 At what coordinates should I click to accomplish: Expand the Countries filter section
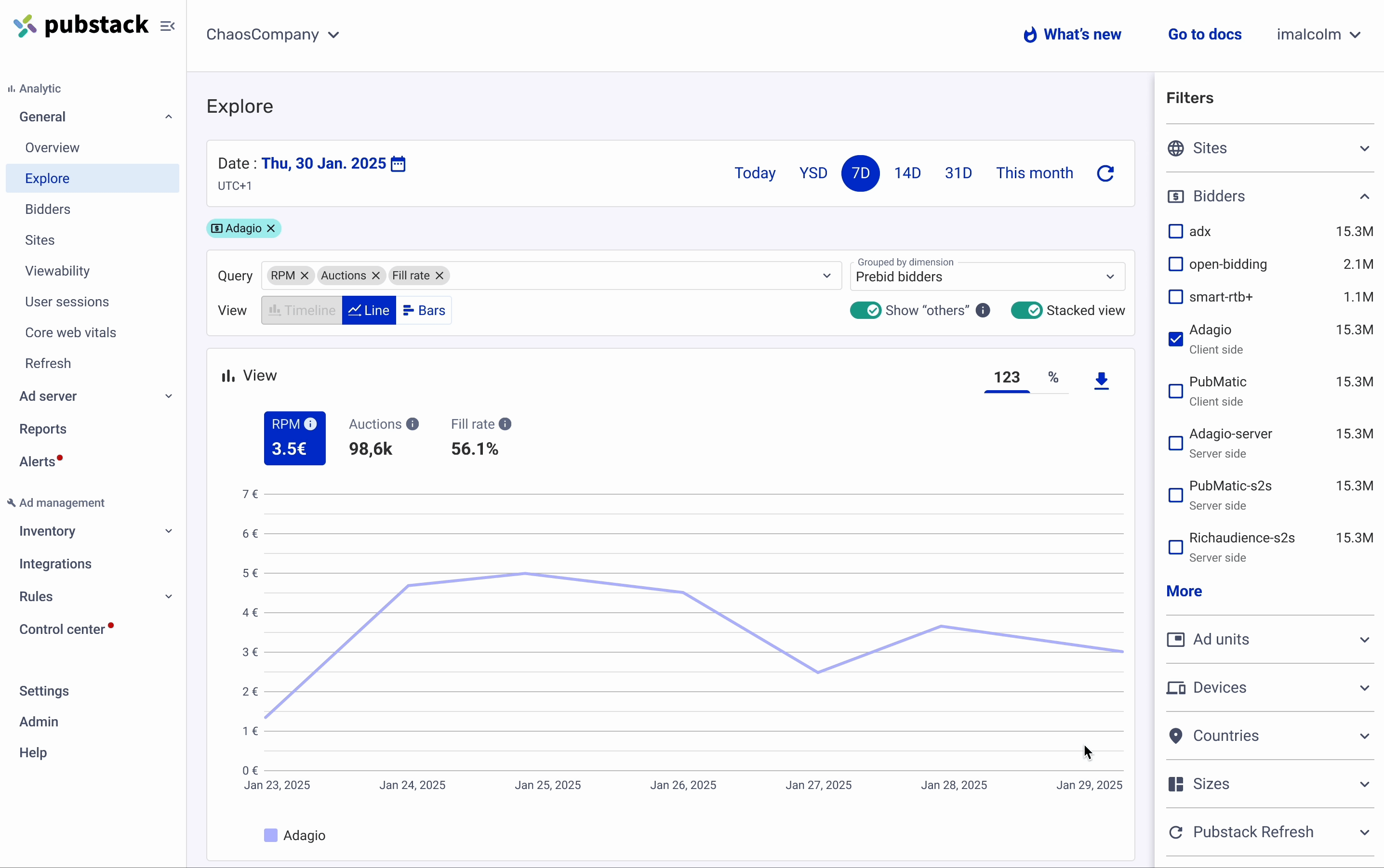(1364, 736)
